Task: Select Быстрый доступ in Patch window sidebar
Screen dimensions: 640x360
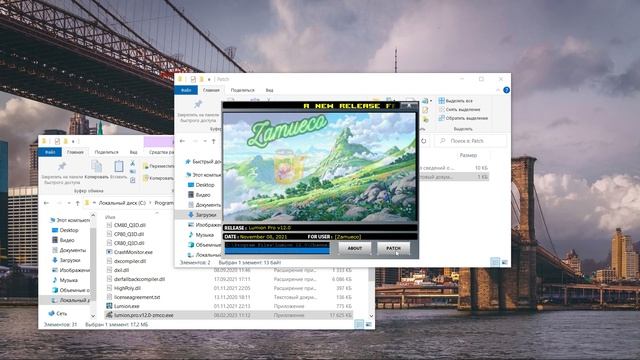Action: [x=202, y=162]
